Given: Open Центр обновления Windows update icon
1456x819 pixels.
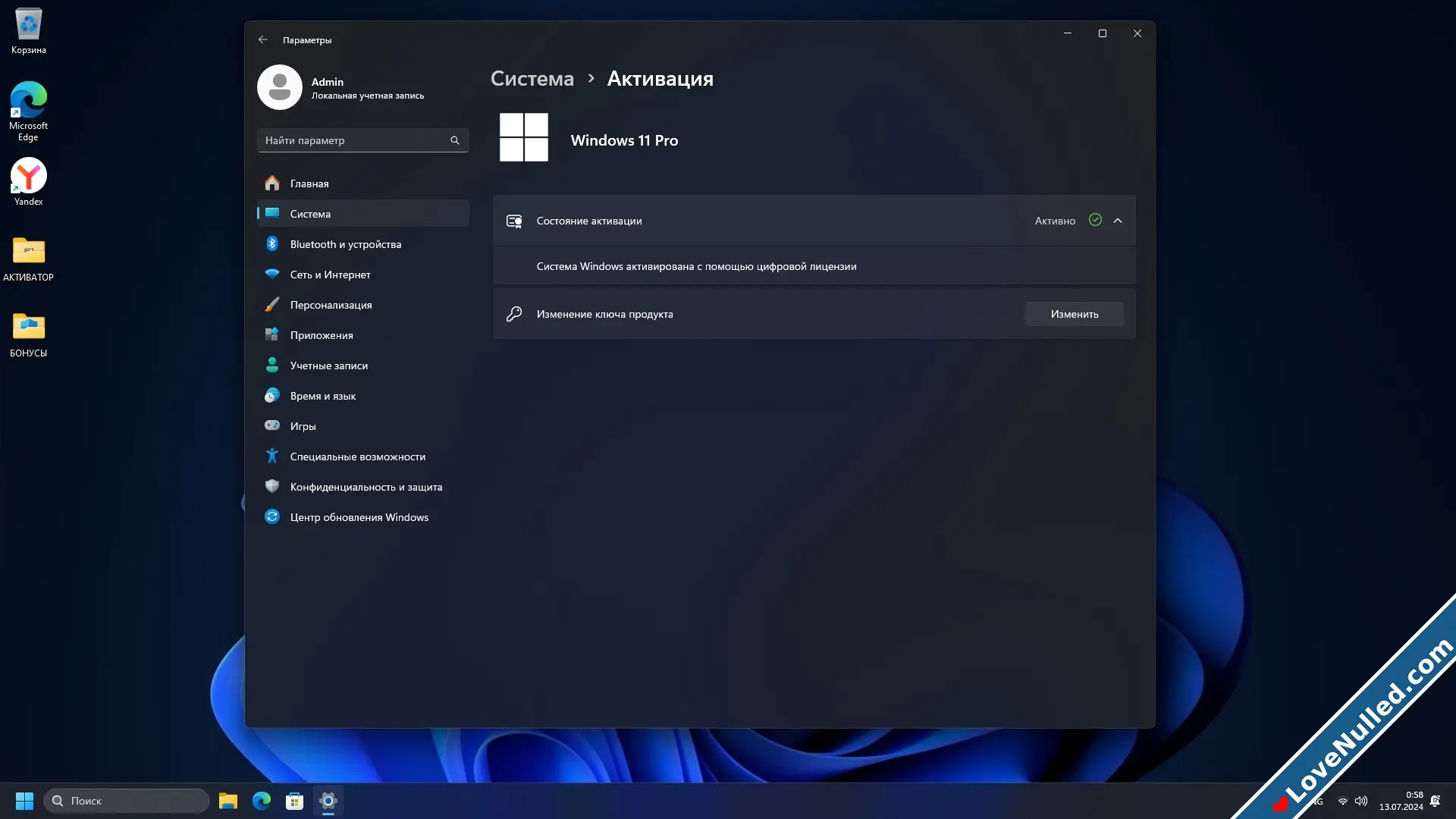Looking at the screenshot, I should tap(272, 516).
